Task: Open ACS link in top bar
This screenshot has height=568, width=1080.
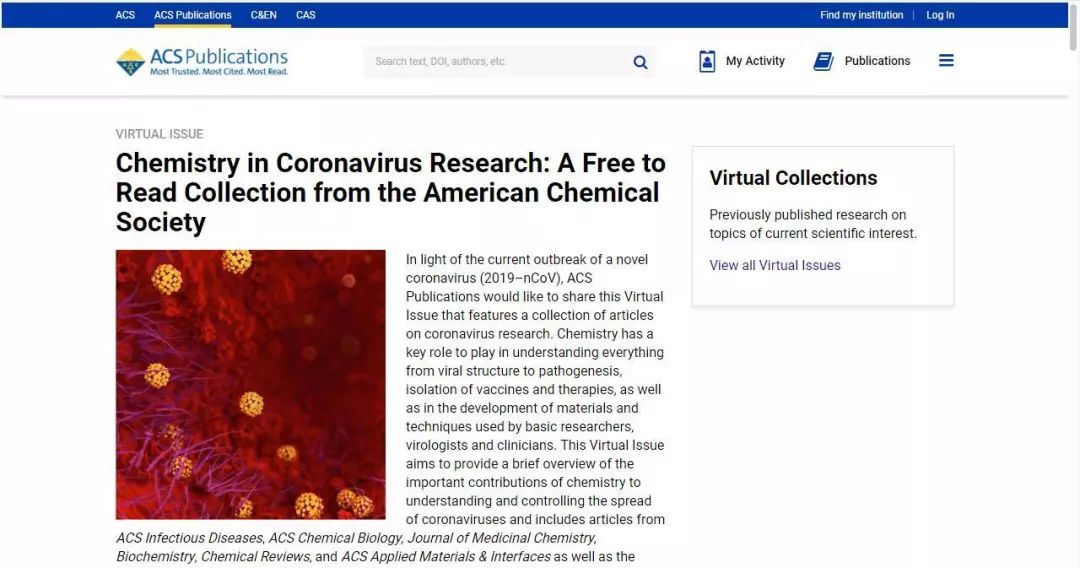Action: tap(125, 14)
